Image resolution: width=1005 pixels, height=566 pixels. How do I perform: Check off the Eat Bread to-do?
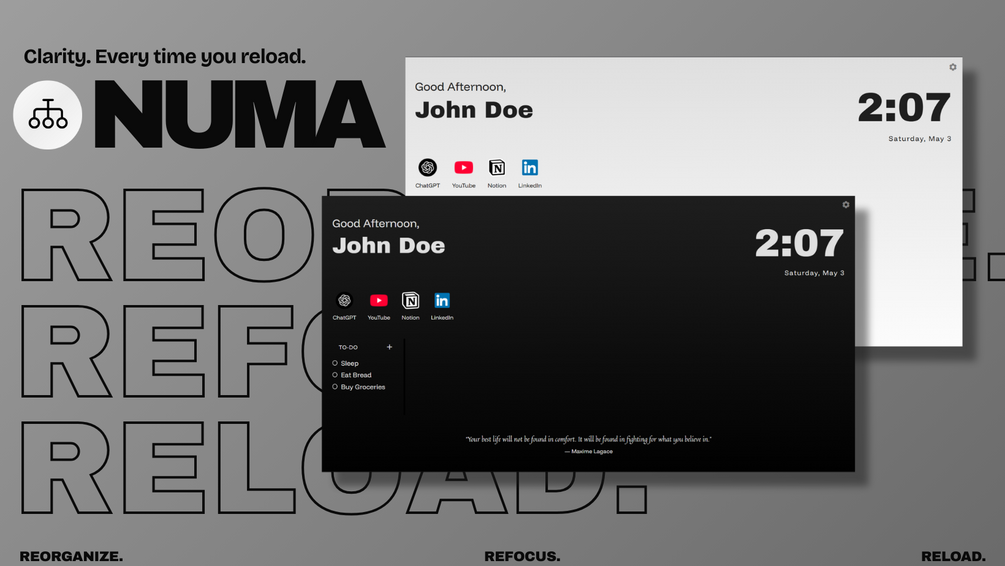pos(335,375)
